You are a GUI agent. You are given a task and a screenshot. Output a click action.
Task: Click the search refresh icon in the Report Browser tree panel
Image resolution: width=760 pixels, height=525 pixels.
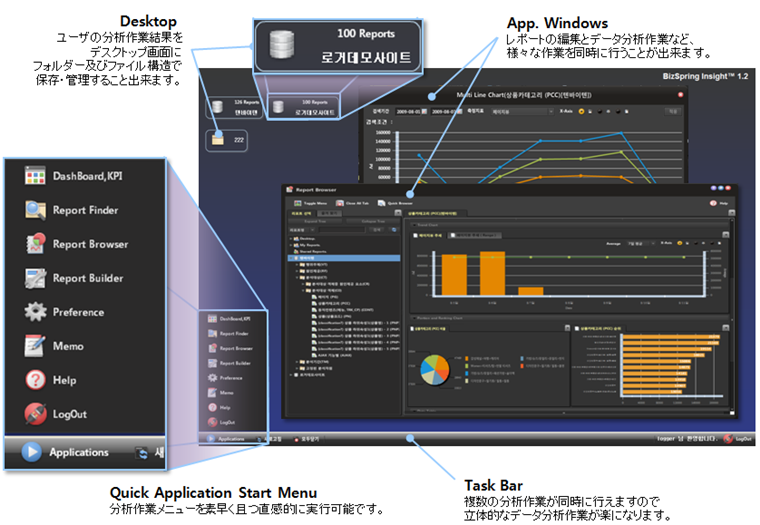click(x=394, y=230)
